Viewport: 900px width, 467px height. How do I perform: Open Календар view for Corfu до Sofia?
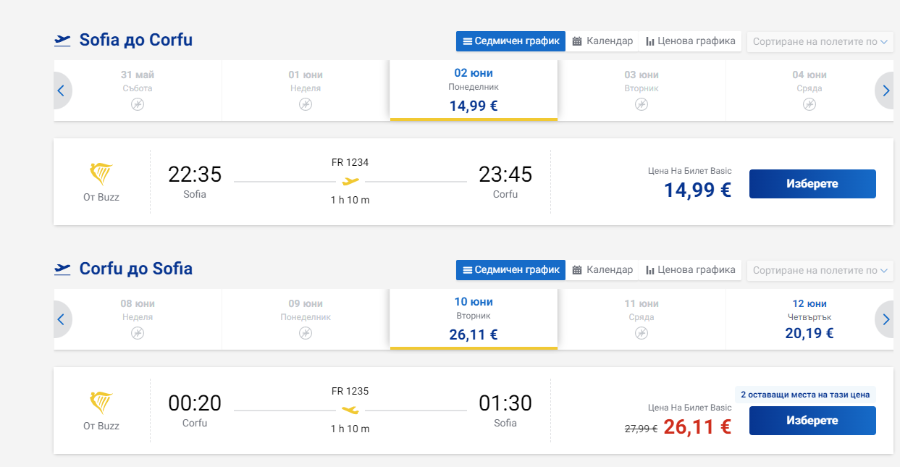(602, 270)
